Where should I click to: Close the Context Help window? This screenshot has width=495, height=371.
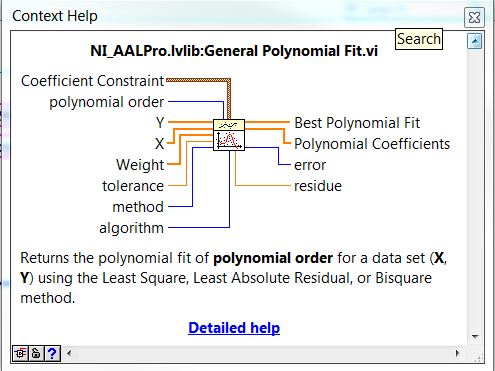pyautogui.click(x=474, y=17)
